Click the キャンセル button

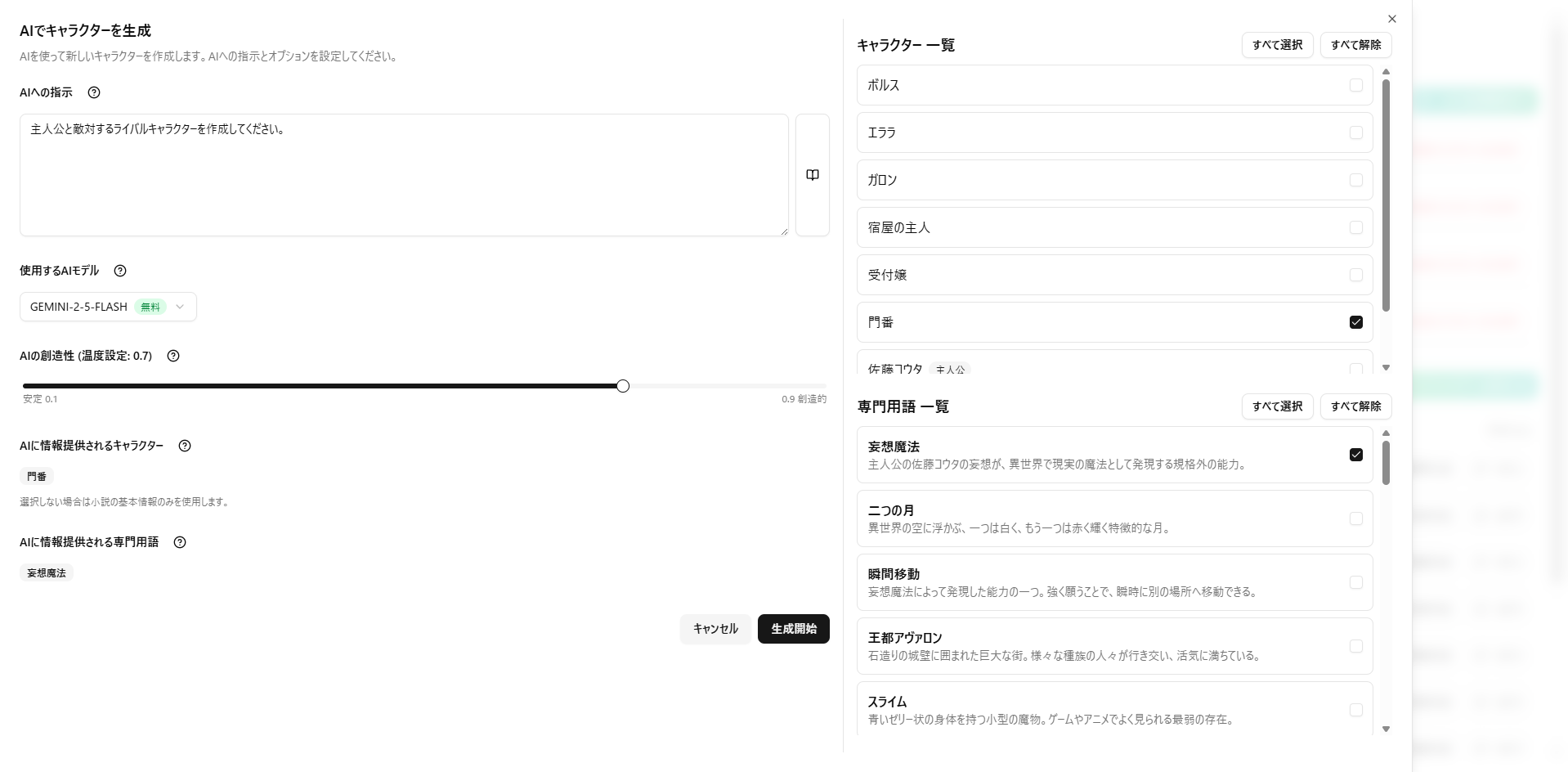[715, 629]
